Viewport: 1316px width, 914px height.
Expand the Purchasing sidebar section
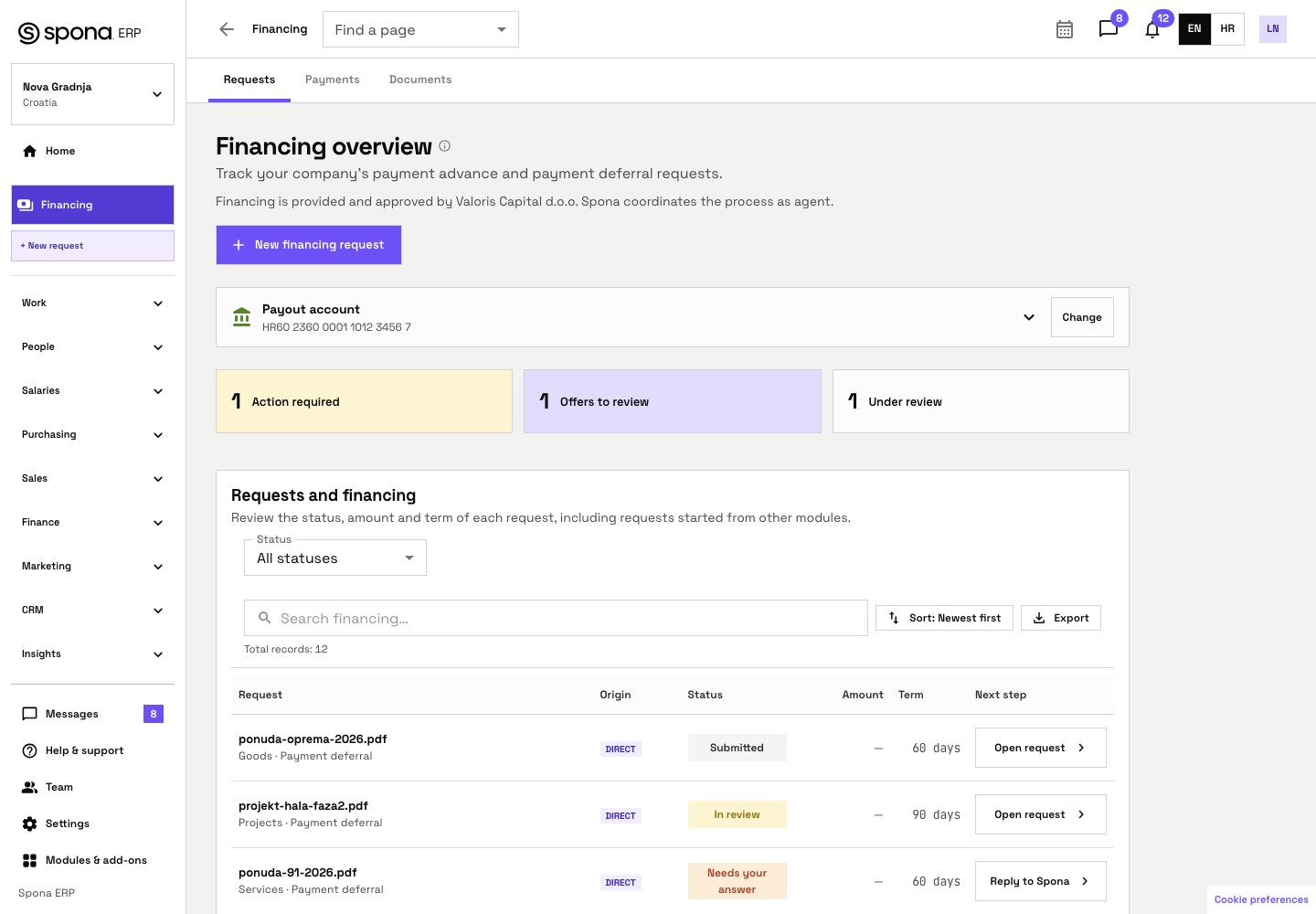pos(92,435)
